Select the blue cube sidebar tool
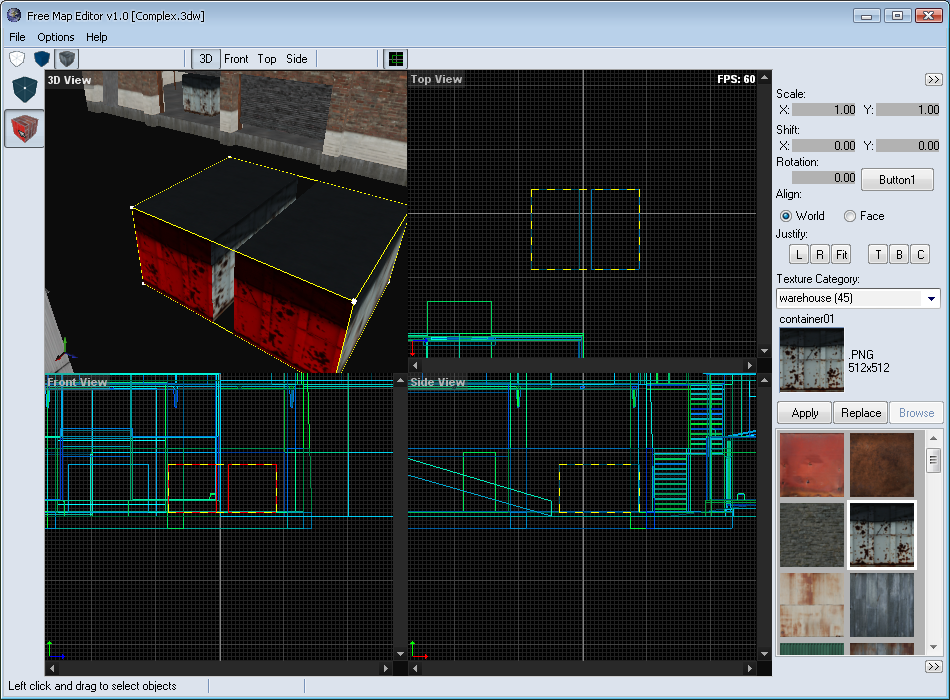Screen dimensions: 950x700 (24, 90)
